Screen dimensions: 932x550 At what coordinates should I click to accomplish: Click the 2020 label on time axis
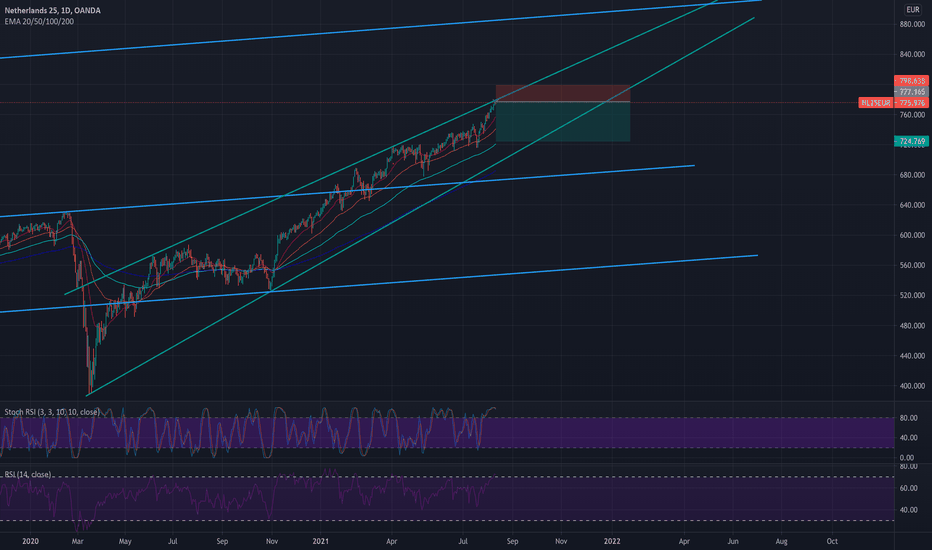coord(30,542)
